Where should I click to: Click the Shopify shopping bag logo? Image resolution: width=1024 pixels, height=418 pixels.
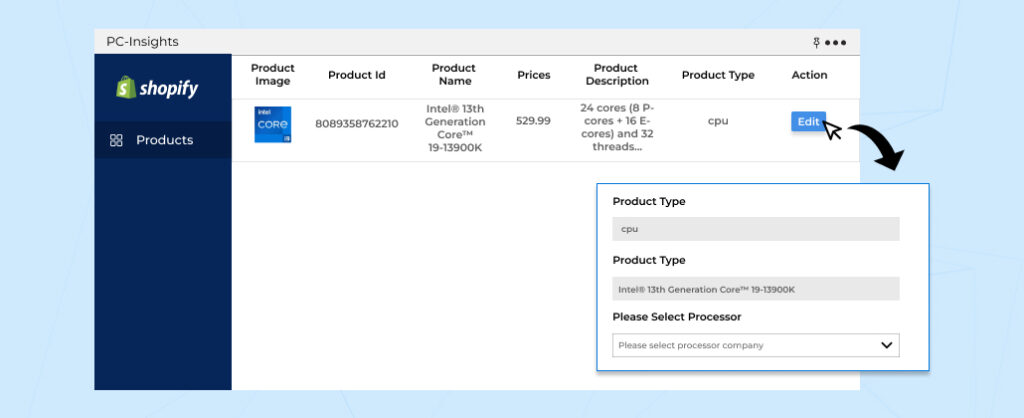(126, 88)
